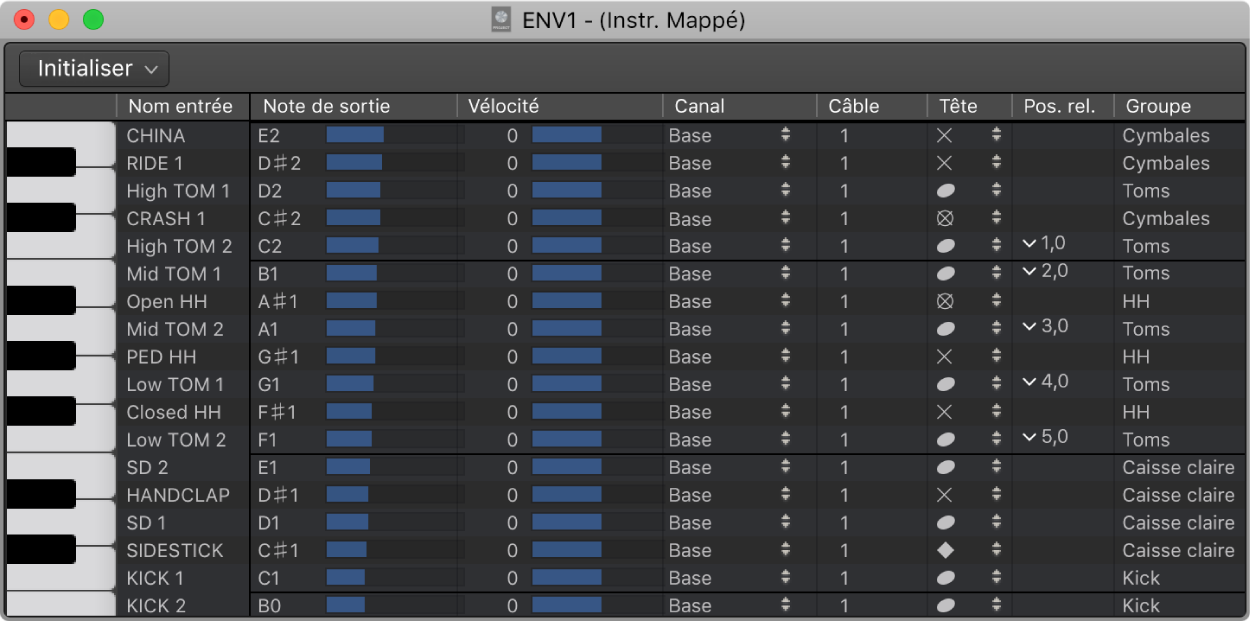Select the circled-cross head icon for Open HH
The image size is (1250, 622).
[x=944, y=302]
